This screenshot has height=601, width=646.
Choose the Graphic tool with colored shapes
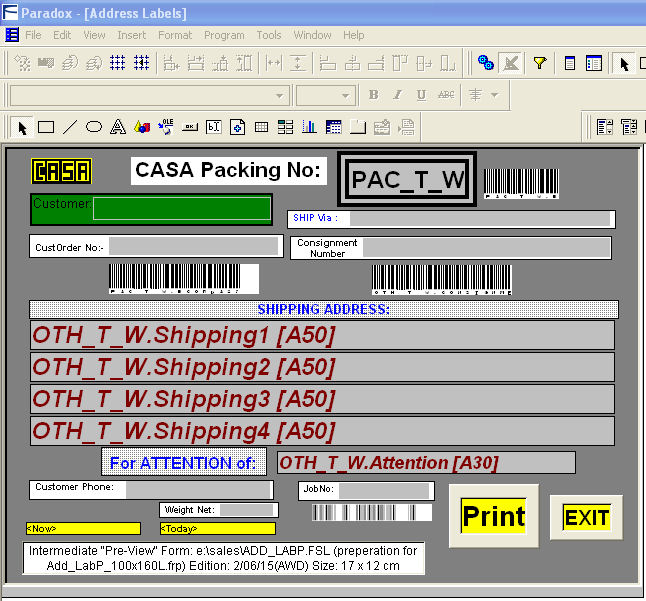click(142, 127)
